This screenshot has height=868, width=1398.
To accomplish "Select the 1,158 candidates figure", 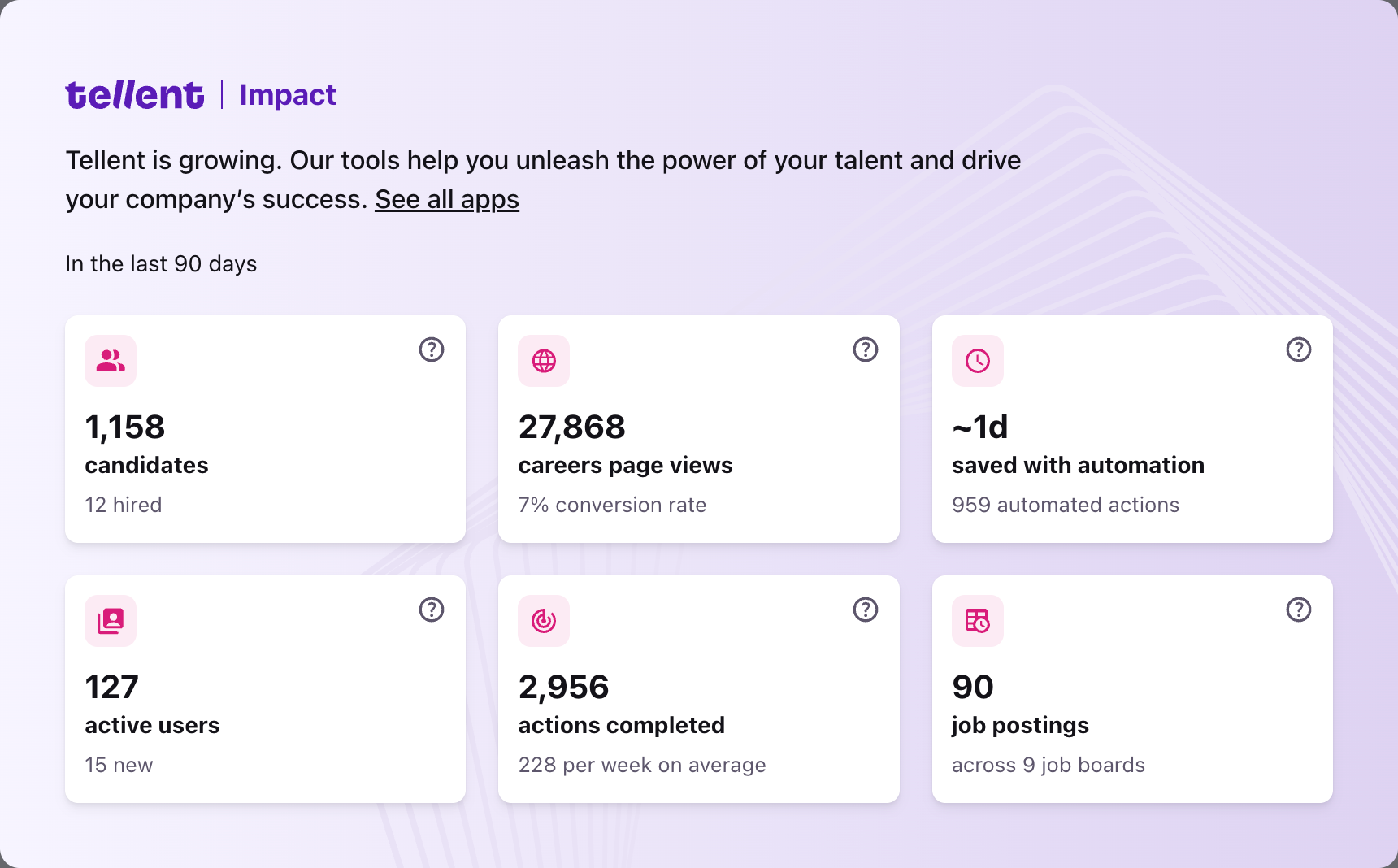I will [125, 427].
